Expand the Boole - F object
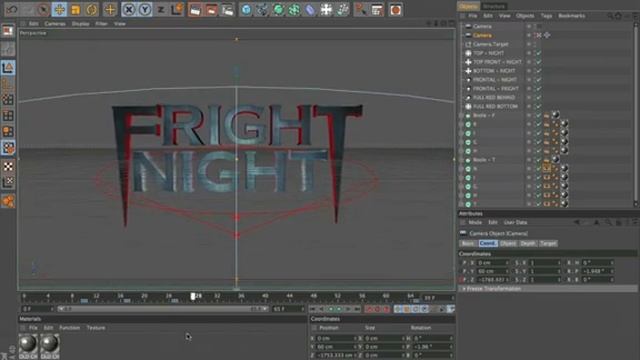Screen dimensions: 640x360 click(462, 116)
